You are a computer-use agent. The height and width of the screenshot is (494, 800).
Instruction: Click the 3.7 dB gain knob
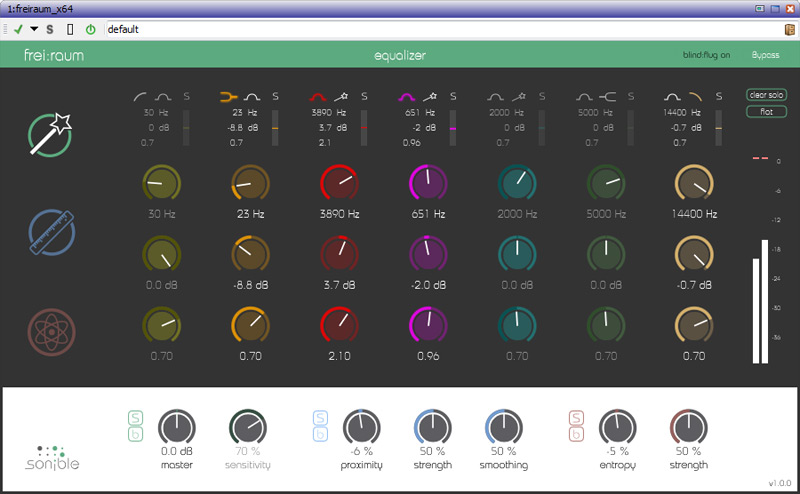(x=339, y=254)
